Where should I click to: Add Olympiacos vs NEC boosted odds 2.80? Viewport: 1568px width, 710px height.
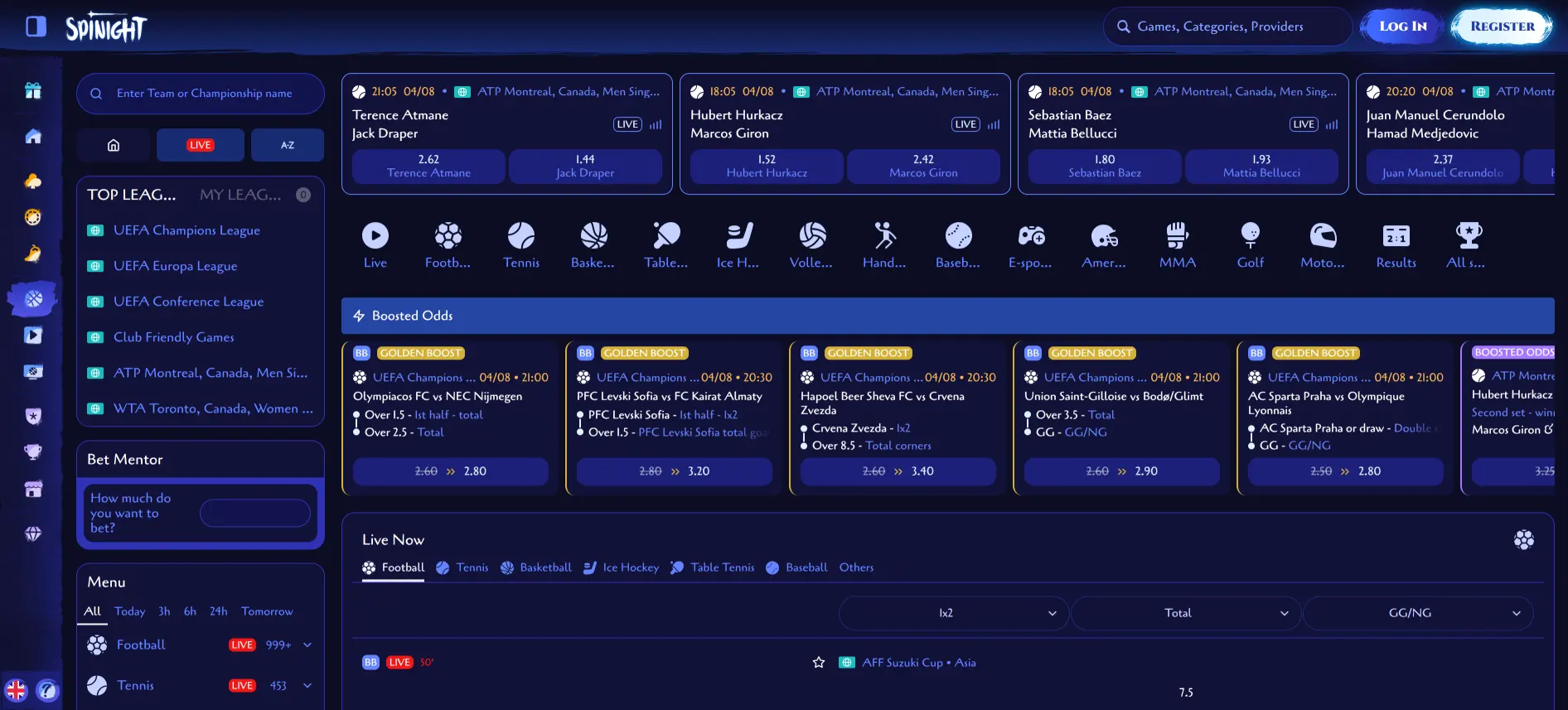(x=451, y=471)
